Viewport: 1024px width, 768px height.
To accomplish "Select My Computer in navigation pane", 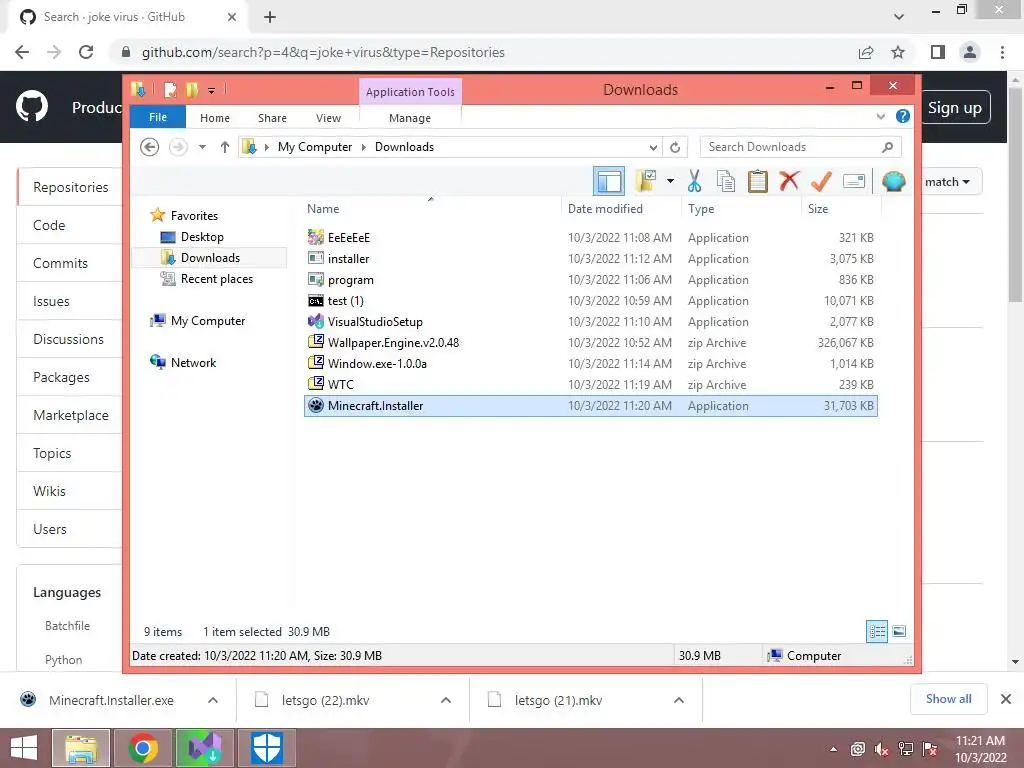I will click(x=208, y=321).
